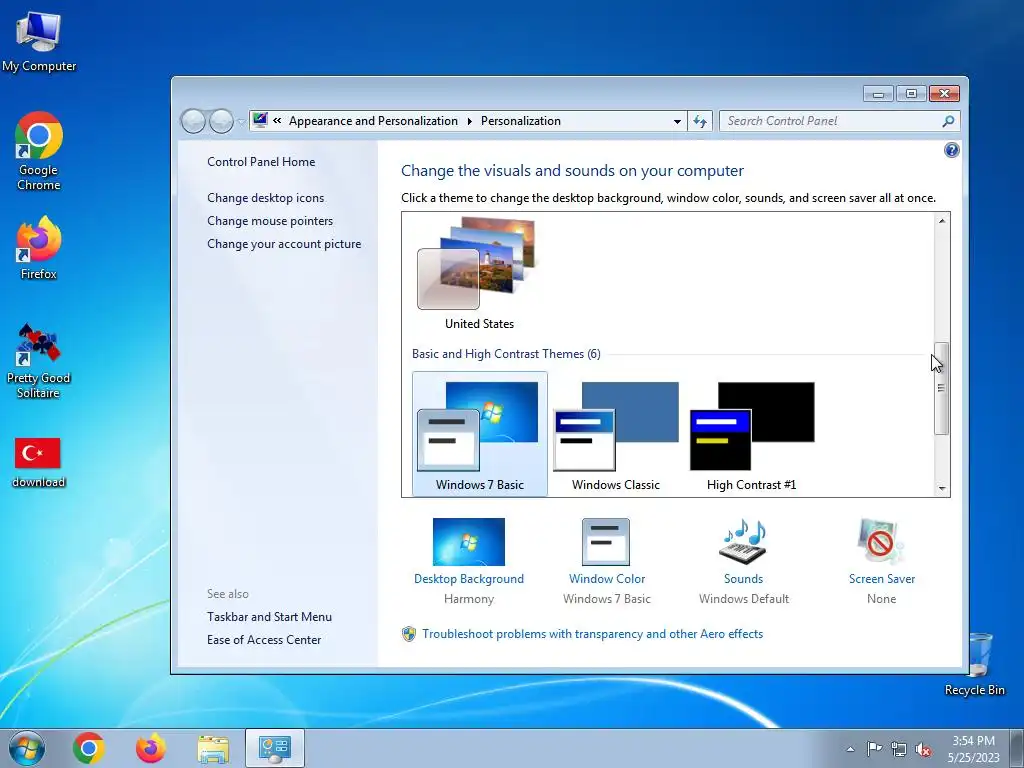The image size is (1024, 768).
Task: Expand the double-chevron breadcrumb menu
Action: click(278, 121)
